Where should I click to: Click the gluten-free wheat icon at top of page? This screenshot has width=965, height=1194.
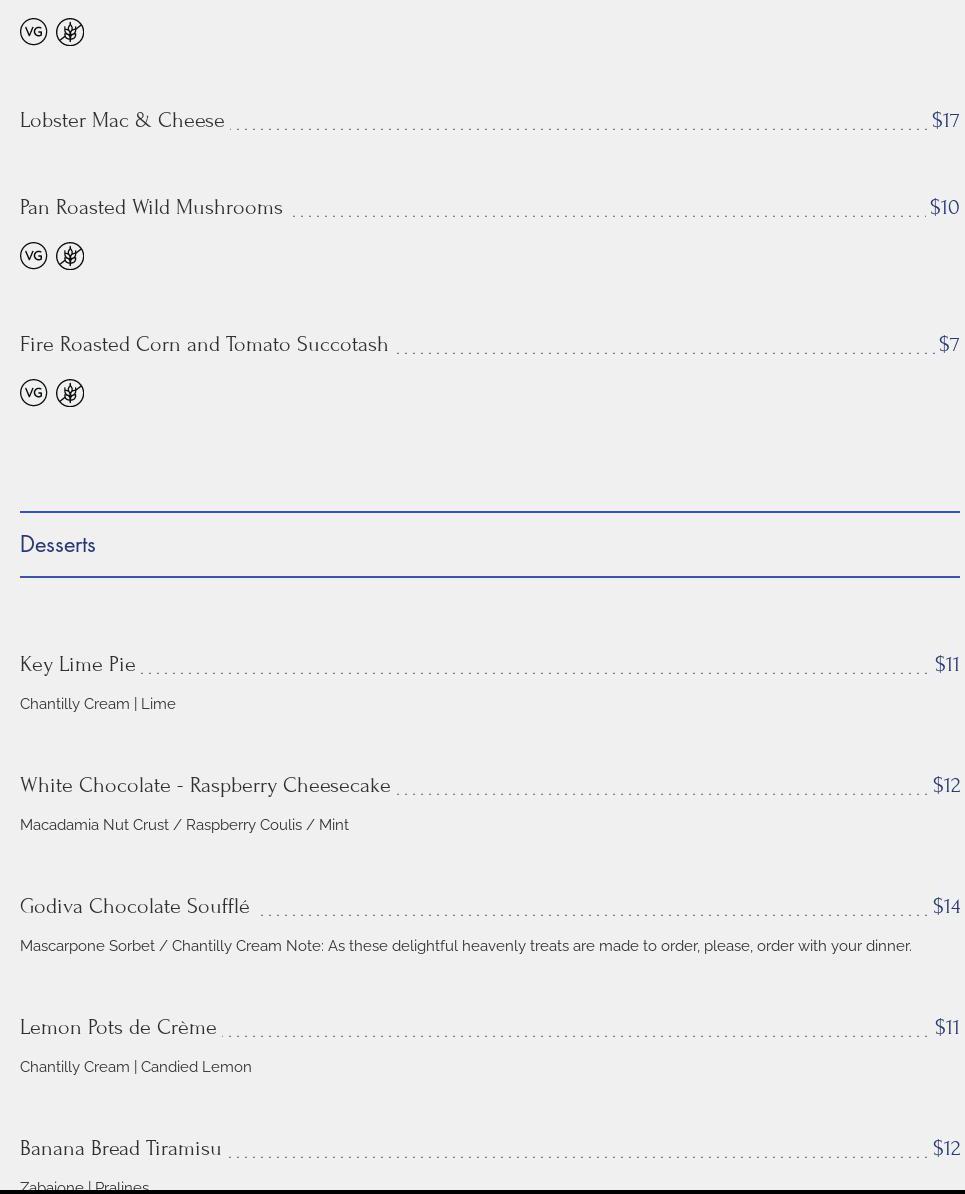(70, 32)
